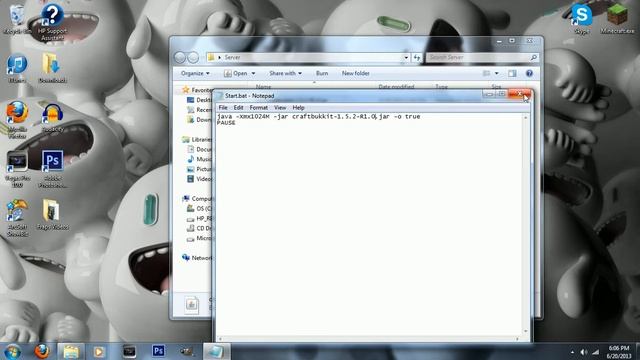Switch to Notepad on the taskbar

coord(217,351)
